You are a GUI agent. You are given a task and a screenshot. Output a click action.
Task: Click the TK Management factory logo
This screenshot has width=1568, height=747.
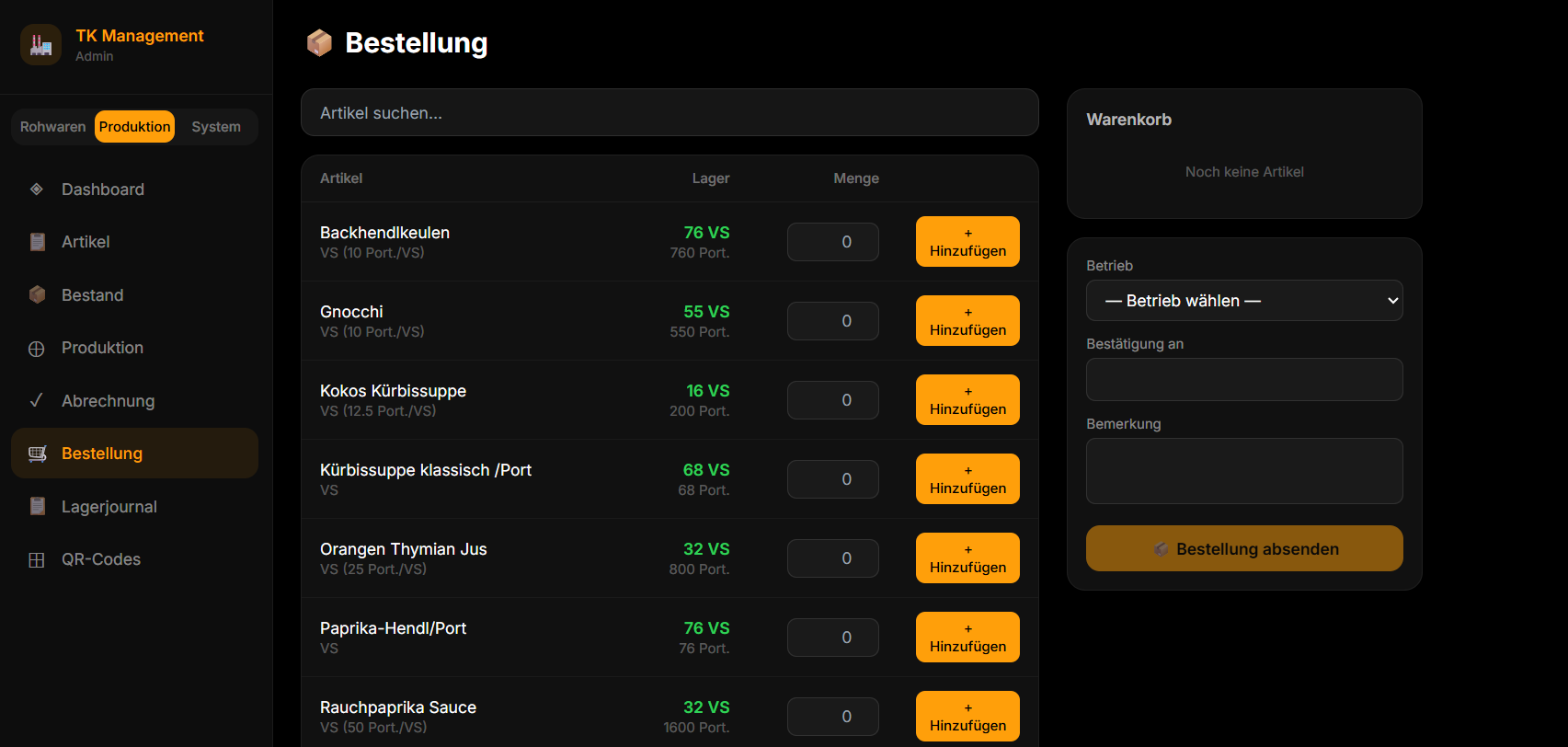coord(40,44)
